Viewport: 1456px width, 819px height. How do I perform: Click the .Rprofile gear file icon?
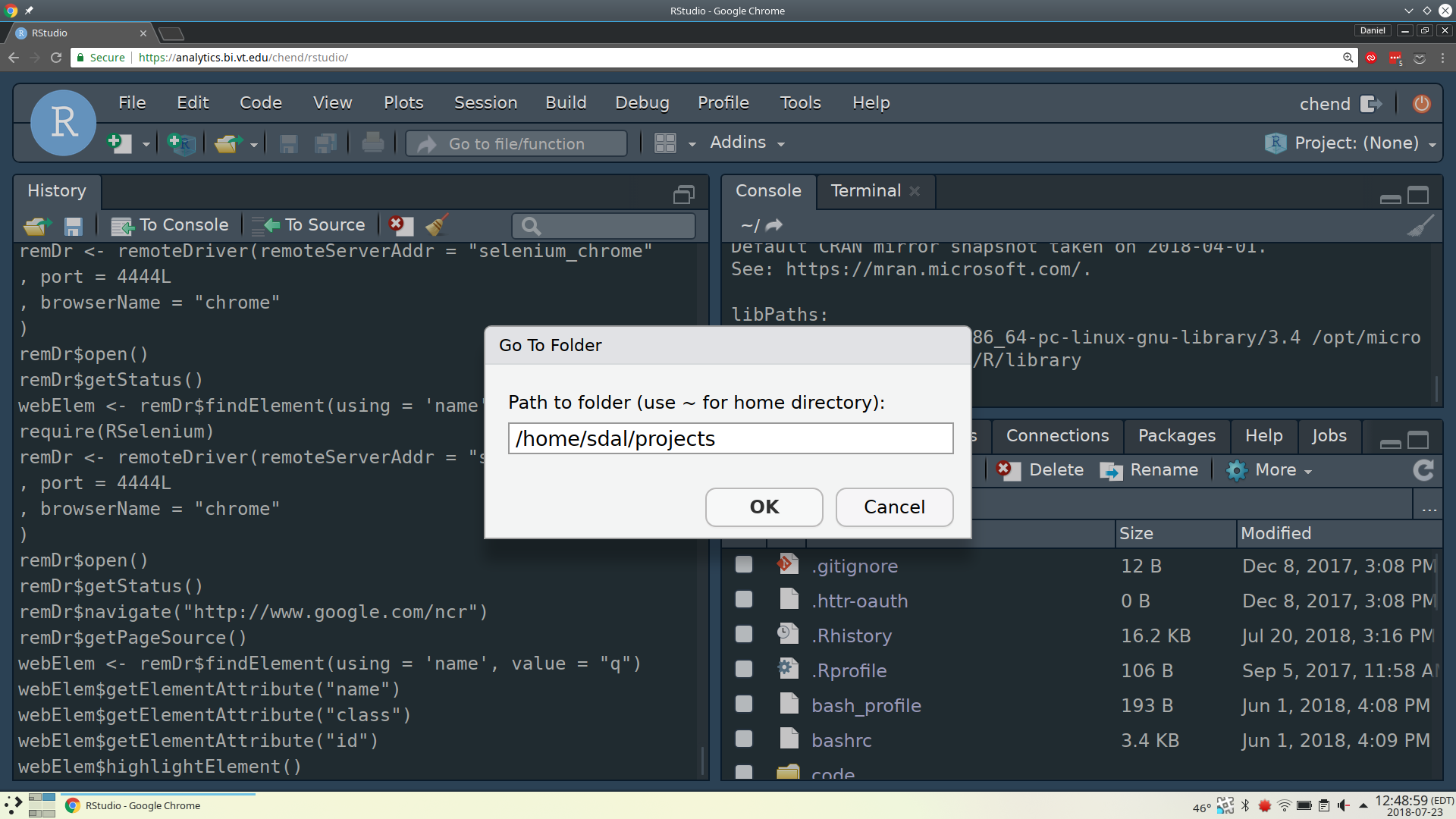tap(788, 670)
